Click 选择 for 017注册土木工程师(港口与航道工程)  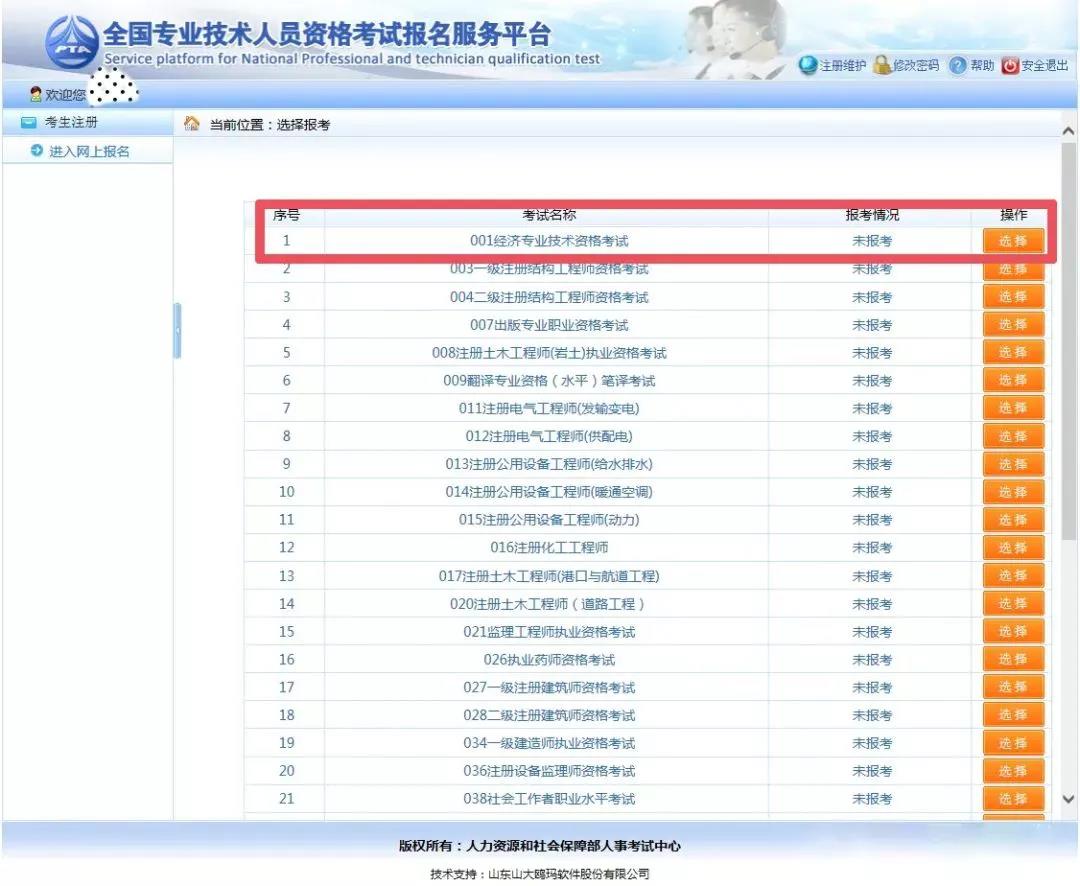1013,576
